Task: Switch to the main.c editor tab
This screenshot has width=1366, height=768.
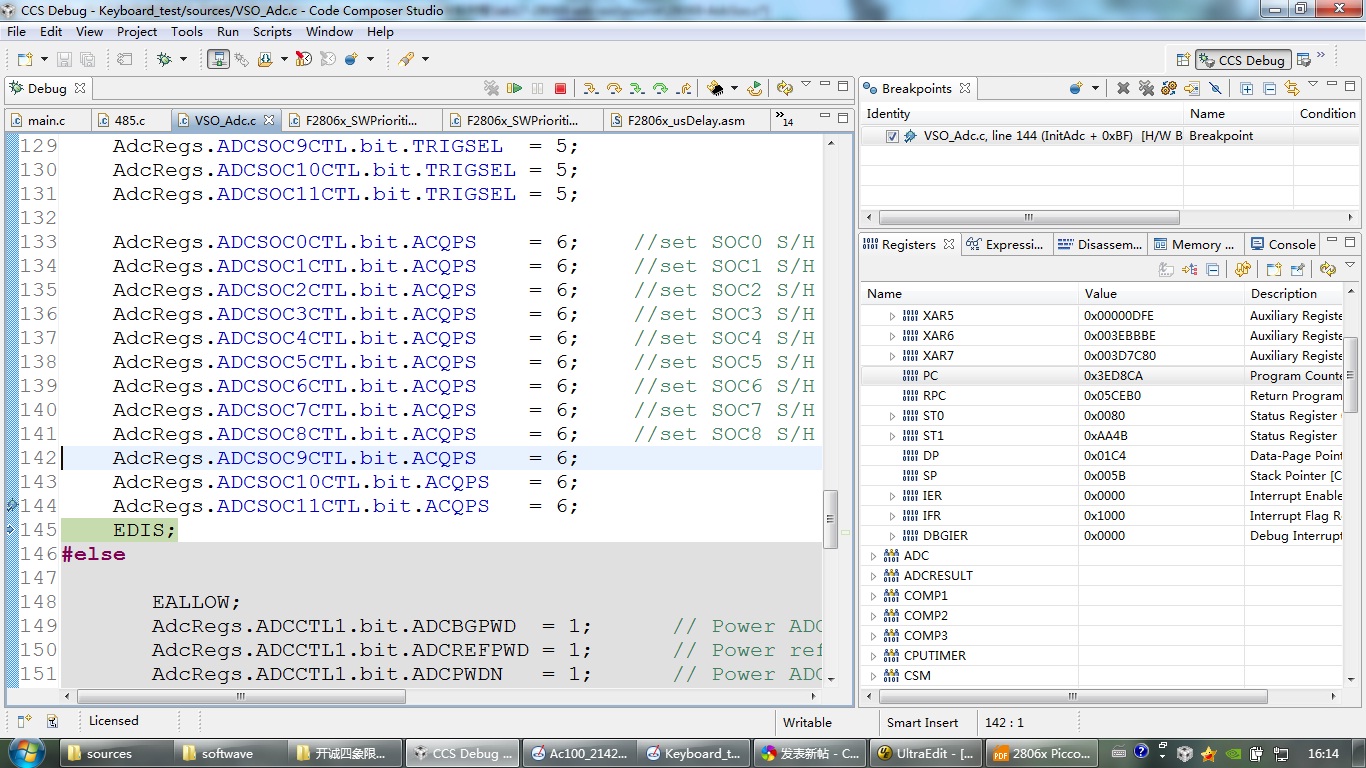Action: click(46, 120)
